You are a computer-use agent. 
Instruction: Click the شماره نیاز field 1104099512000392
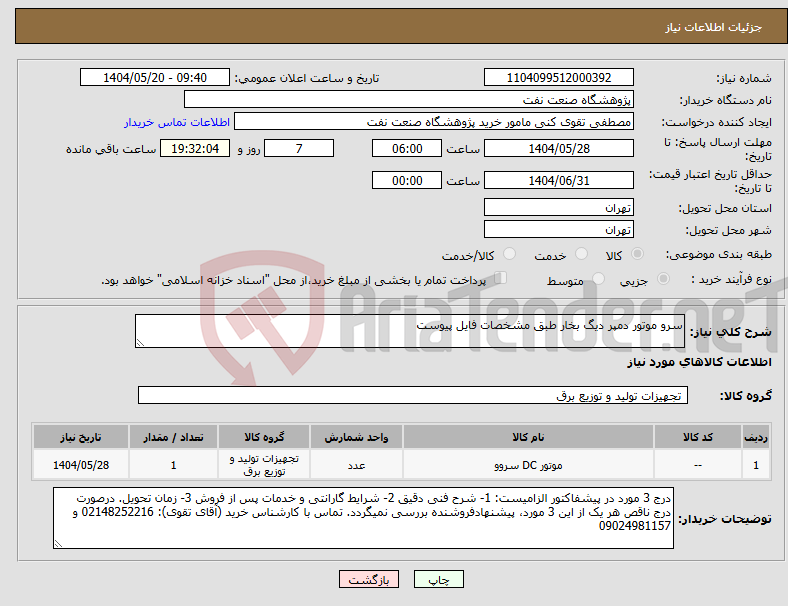tap(558, 77)
